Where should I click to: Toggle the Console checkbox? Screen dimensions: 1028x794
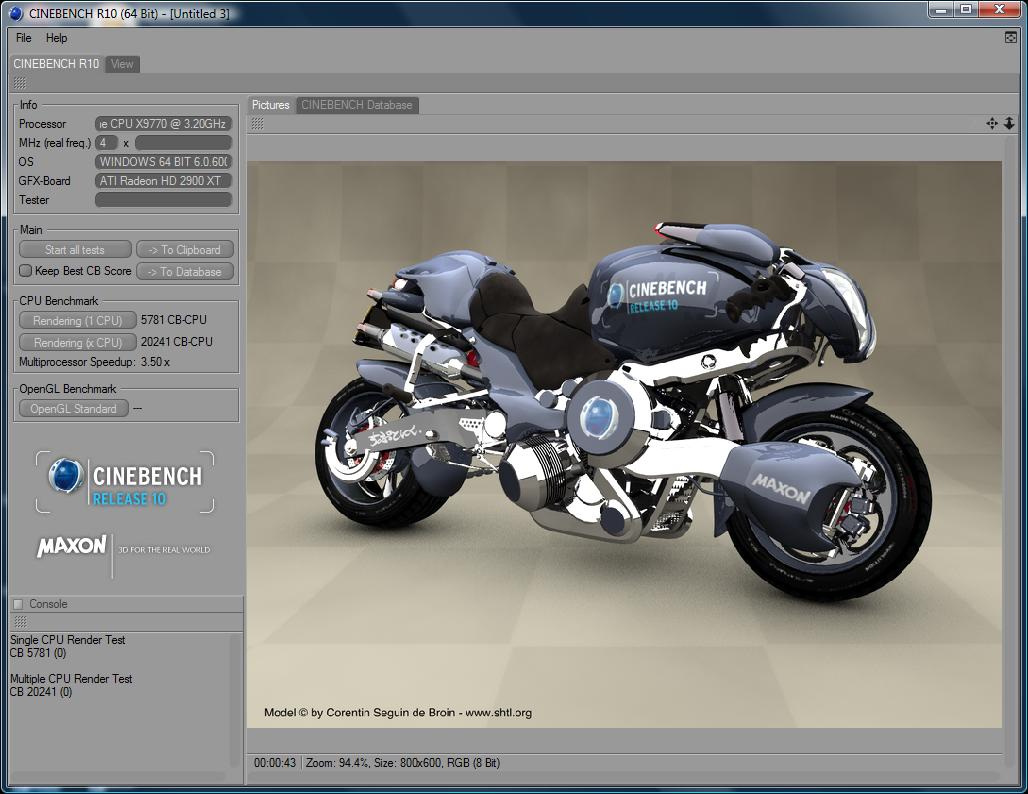point(18,604)
